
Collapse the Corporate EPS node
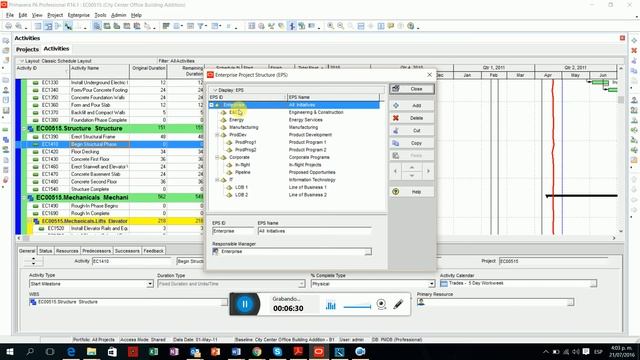pyautogui.click(x=217, y=157)
